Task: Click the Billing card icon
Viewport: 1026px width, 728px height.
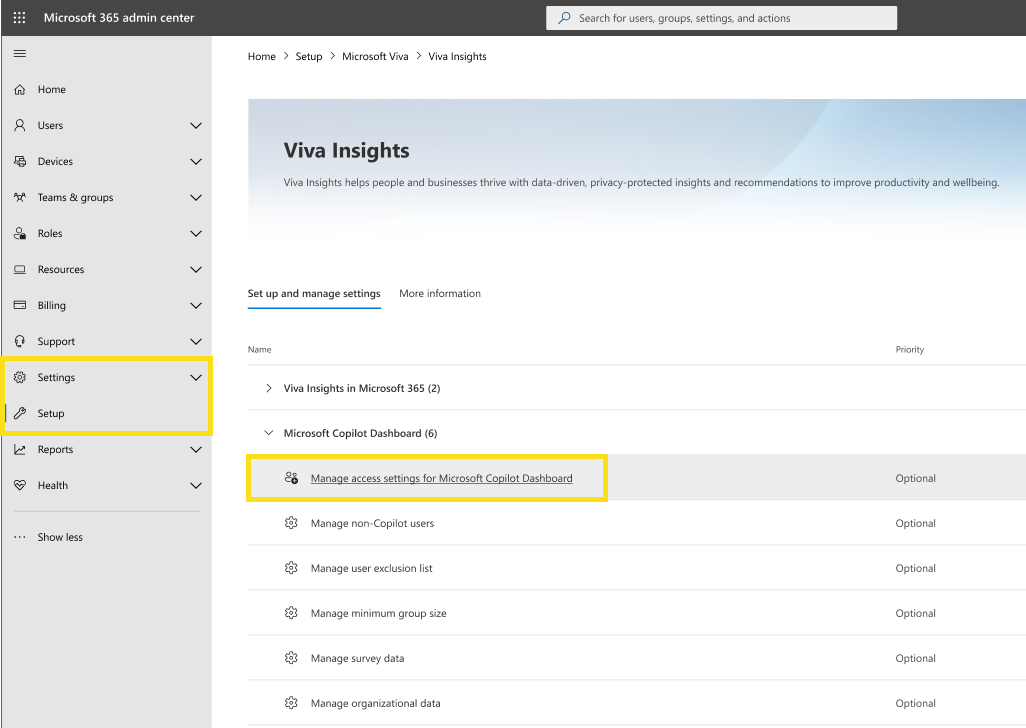Action: (x=20, y=305)
